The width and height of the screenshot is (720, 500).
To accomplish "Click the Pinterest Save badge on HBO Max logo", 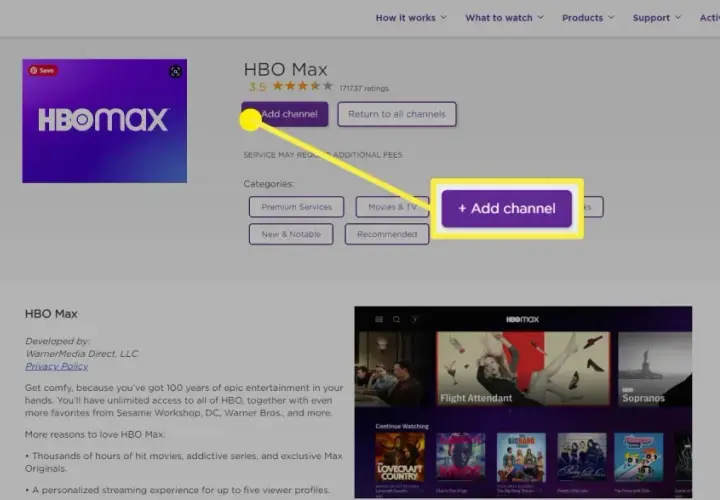I will pyautogui.click(x=43, y=70).
